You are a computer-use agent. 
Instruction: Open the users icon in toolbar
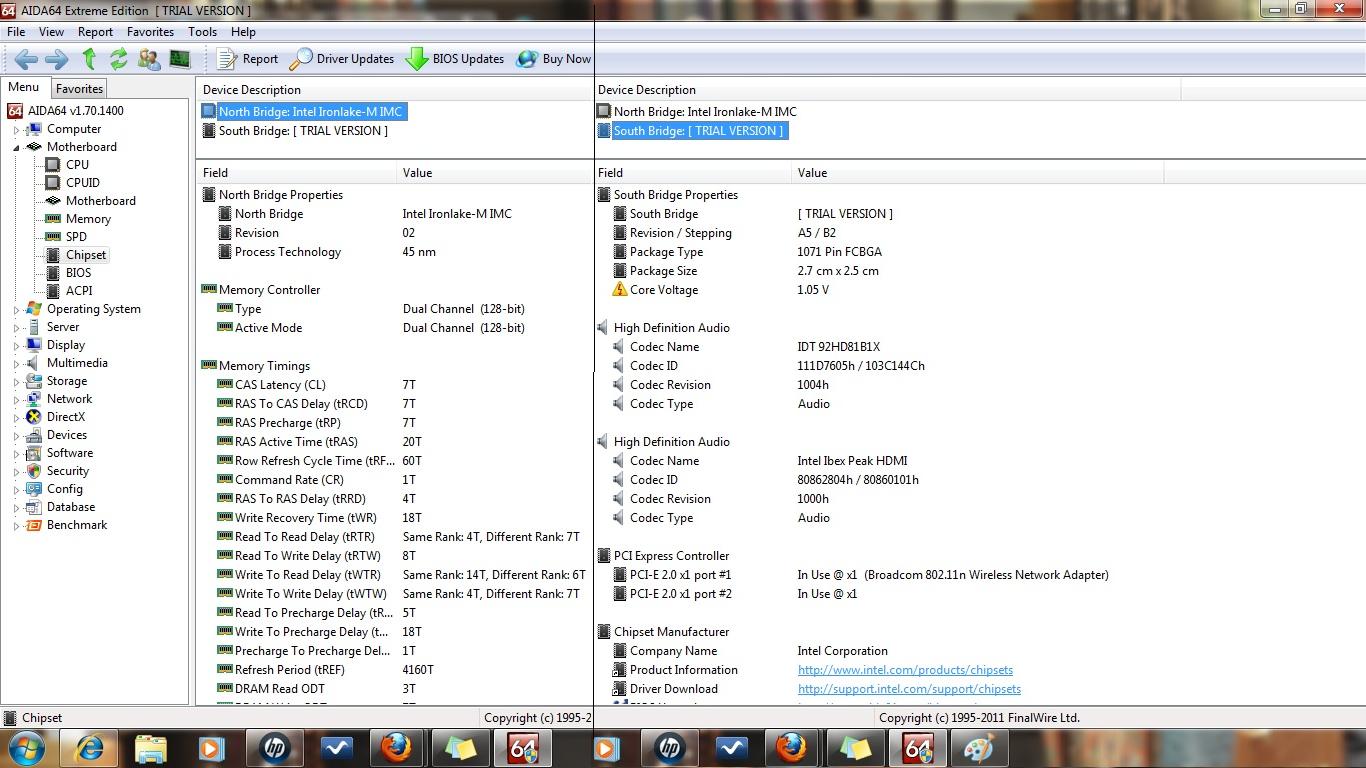tap(149, 59)
